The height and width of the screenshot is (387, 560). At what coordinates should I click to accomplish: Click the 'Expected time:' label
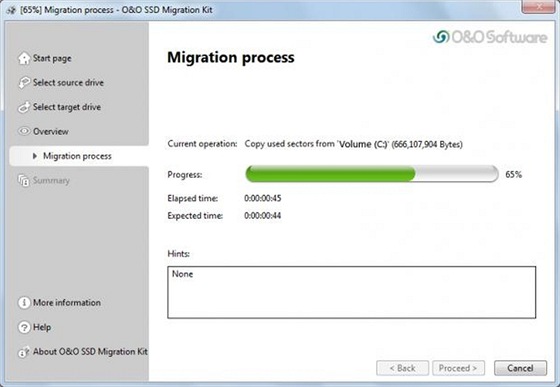[x=195, y=216]
